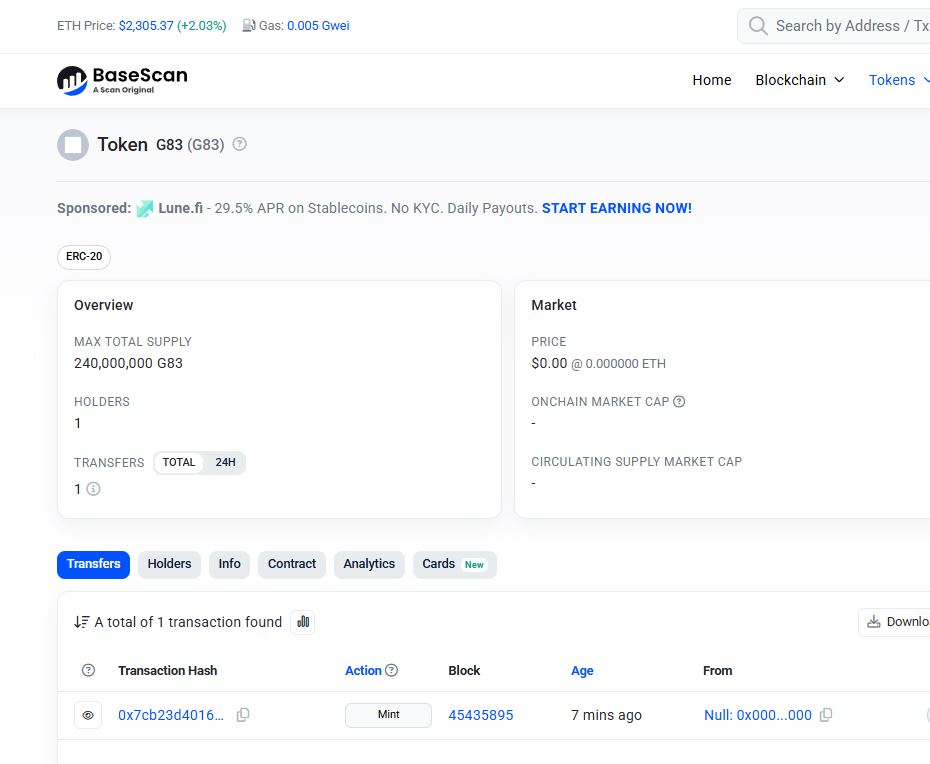Screen dimensions: 930x764
Task: Select the Transfers tab
Action: (x=93, y=565)
